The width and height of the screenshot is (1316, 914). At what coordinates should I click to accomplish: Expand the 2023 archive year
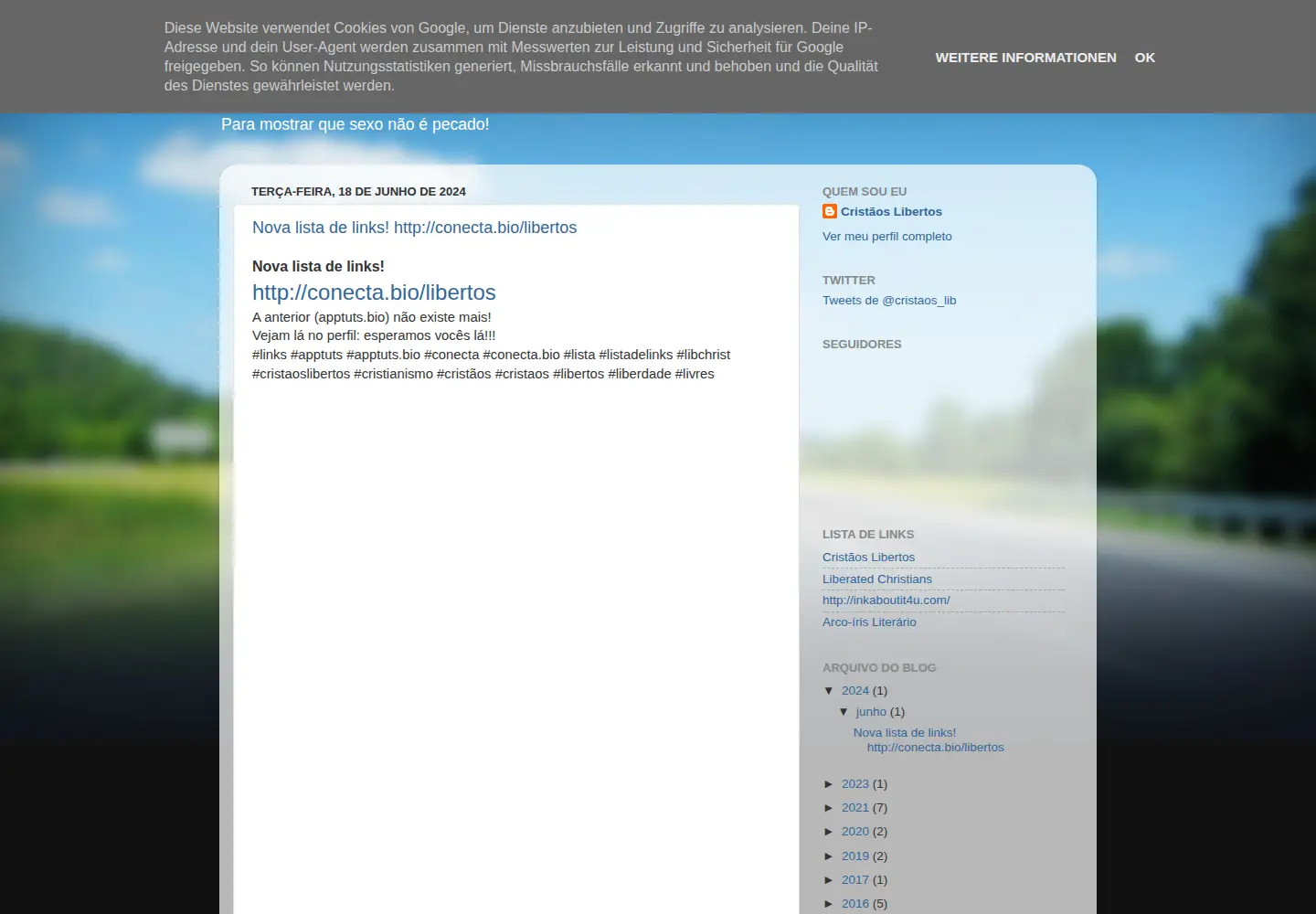tap(829, 784)
